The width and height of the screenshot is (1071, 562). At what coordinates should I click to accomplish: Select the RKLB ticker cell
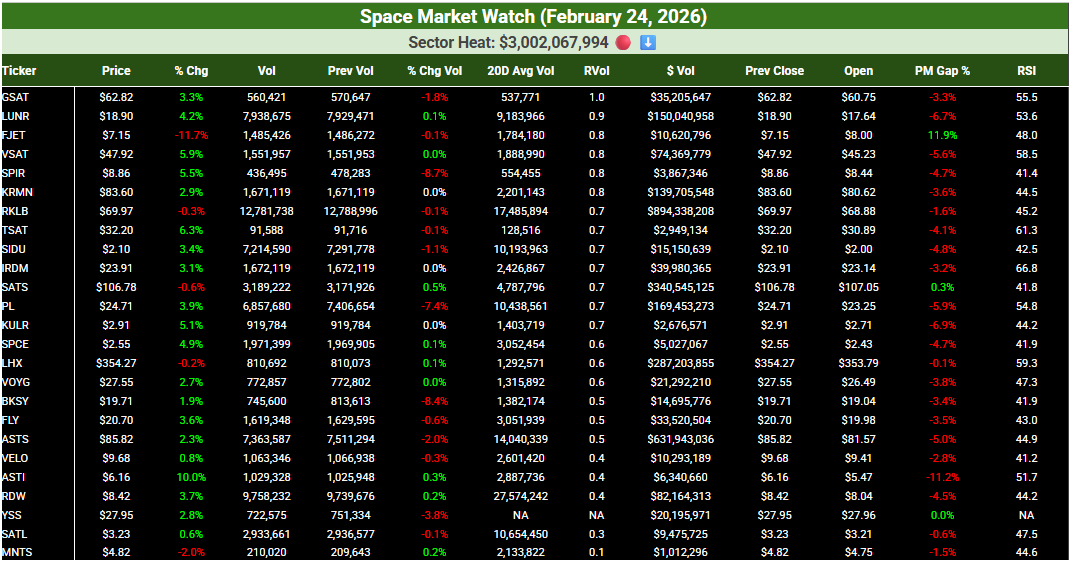[15, 212]
